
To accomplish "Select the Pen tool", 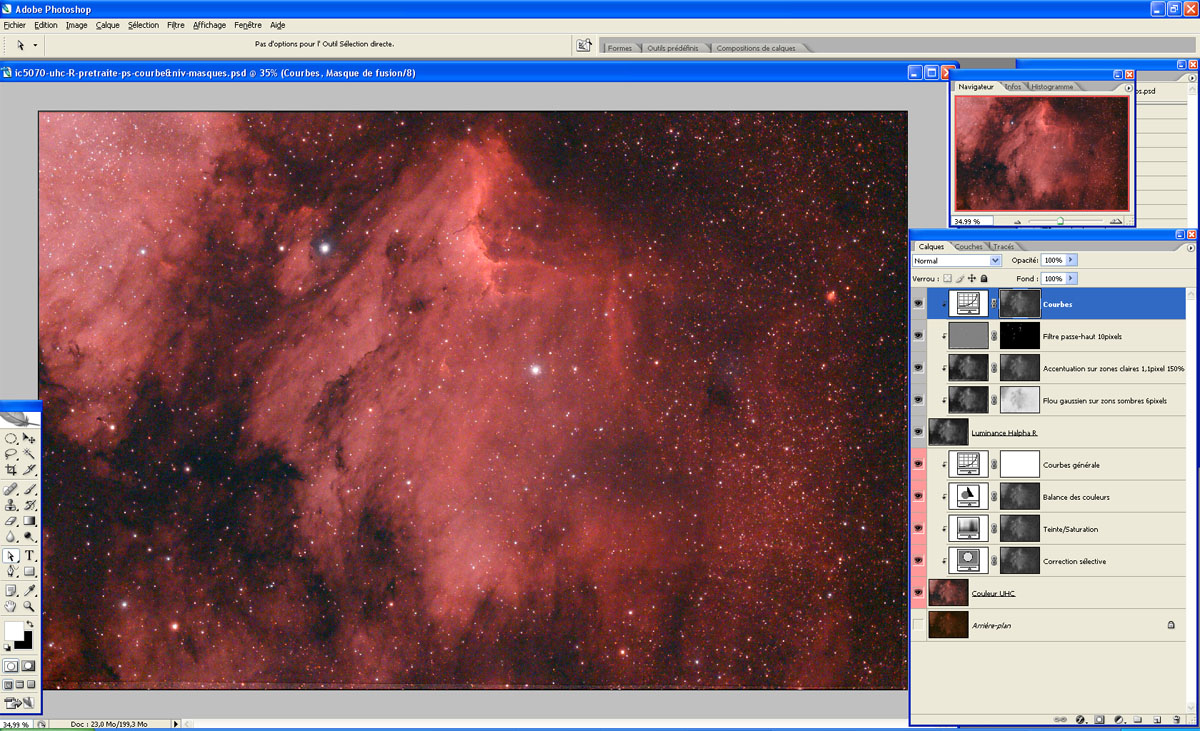I will [x=10, y=572].
